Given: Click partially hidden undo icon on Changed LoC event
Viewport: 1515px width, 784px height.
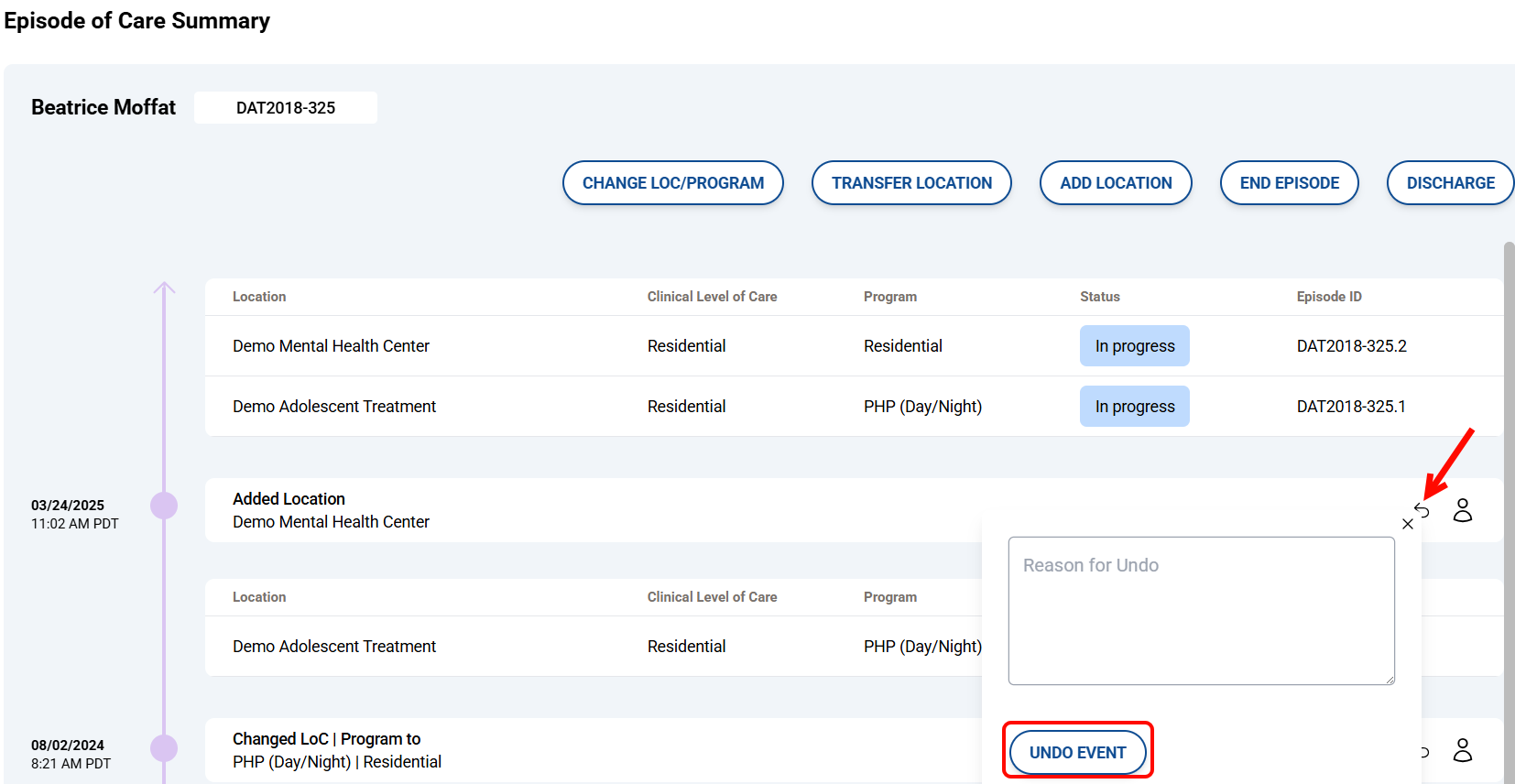Looking at the screenshot, I should [1425, 752].
